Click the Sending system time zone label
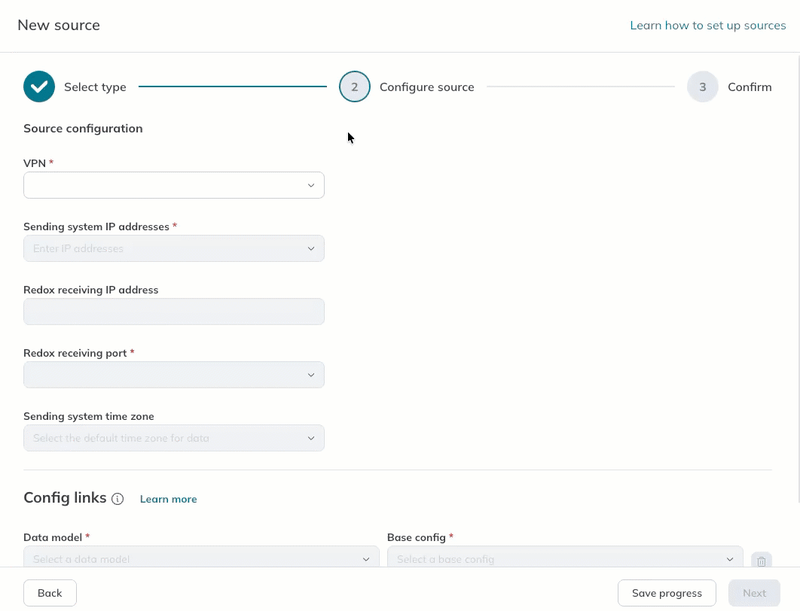This screenshot has height=611, width=800. (x=89, y=416)
